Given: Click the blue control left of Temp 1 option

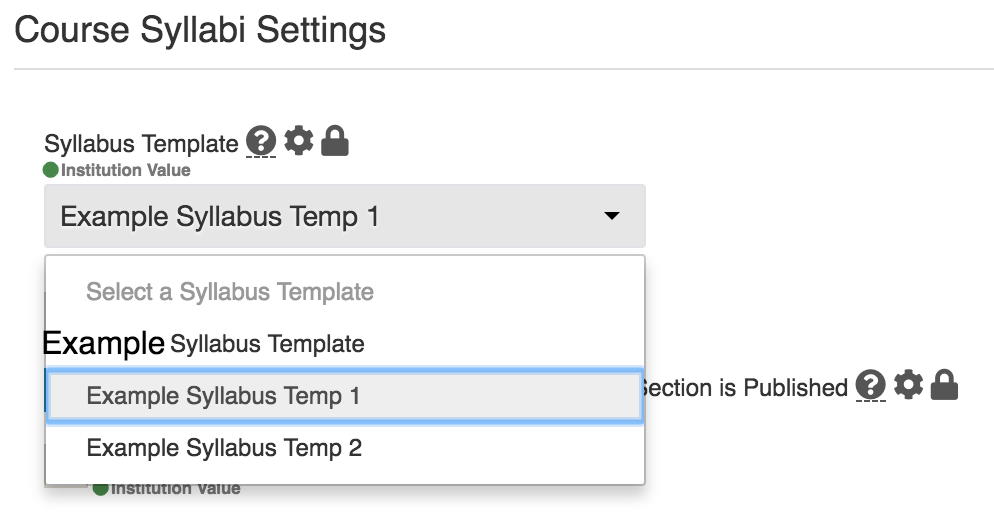Looking at the screenshot, I should coord(46,388).
